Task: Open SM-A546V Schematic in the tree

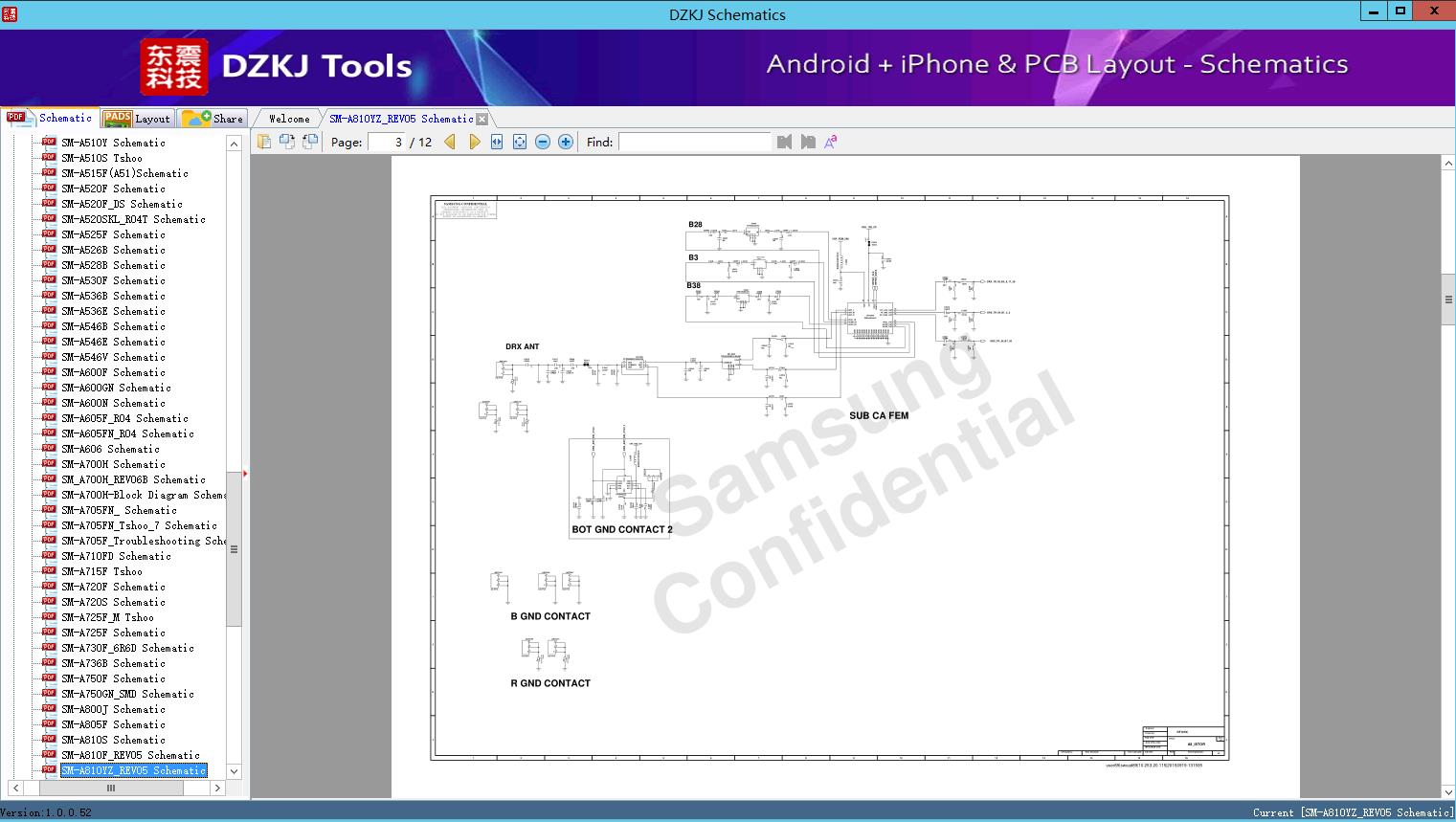Action: 113,357
